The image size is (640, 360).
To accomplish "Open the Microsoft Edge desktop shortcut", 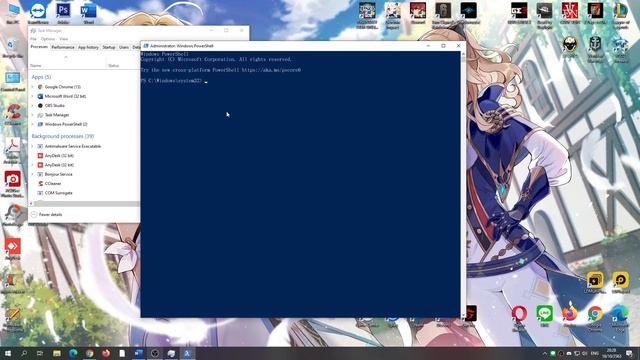I will pos(620,317).
